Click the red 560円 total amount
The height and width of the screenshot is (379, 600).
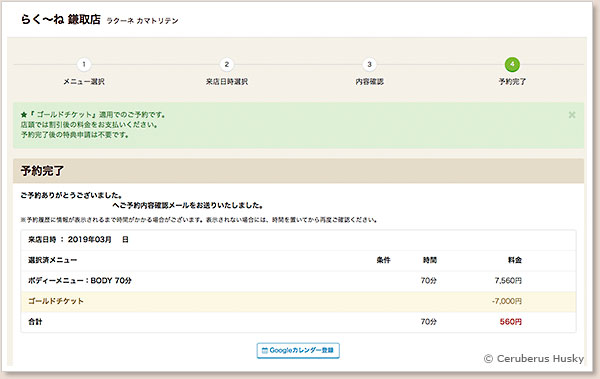510,322
